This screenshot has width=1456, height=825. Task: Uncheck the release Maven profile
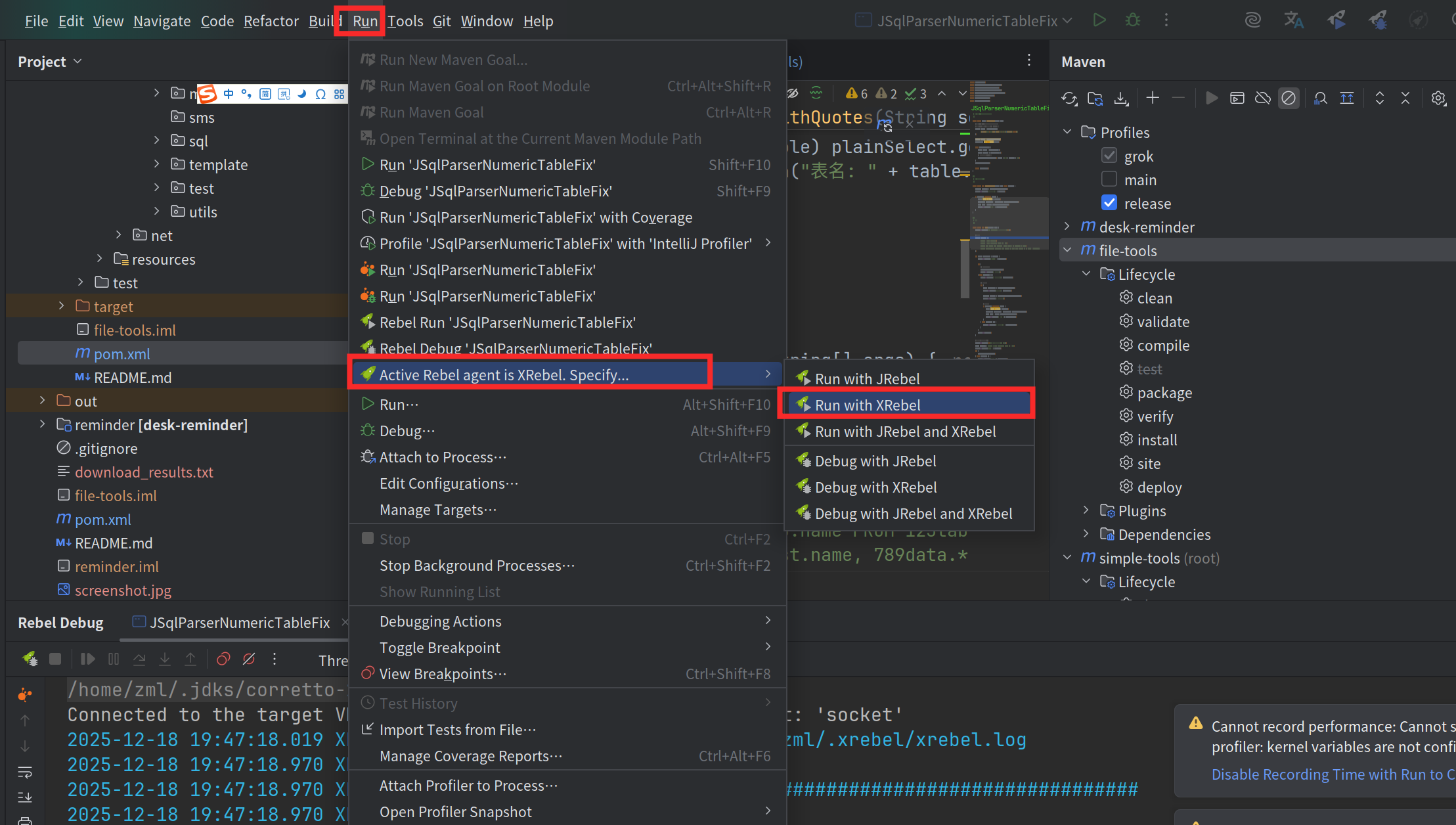(1109, 203)
